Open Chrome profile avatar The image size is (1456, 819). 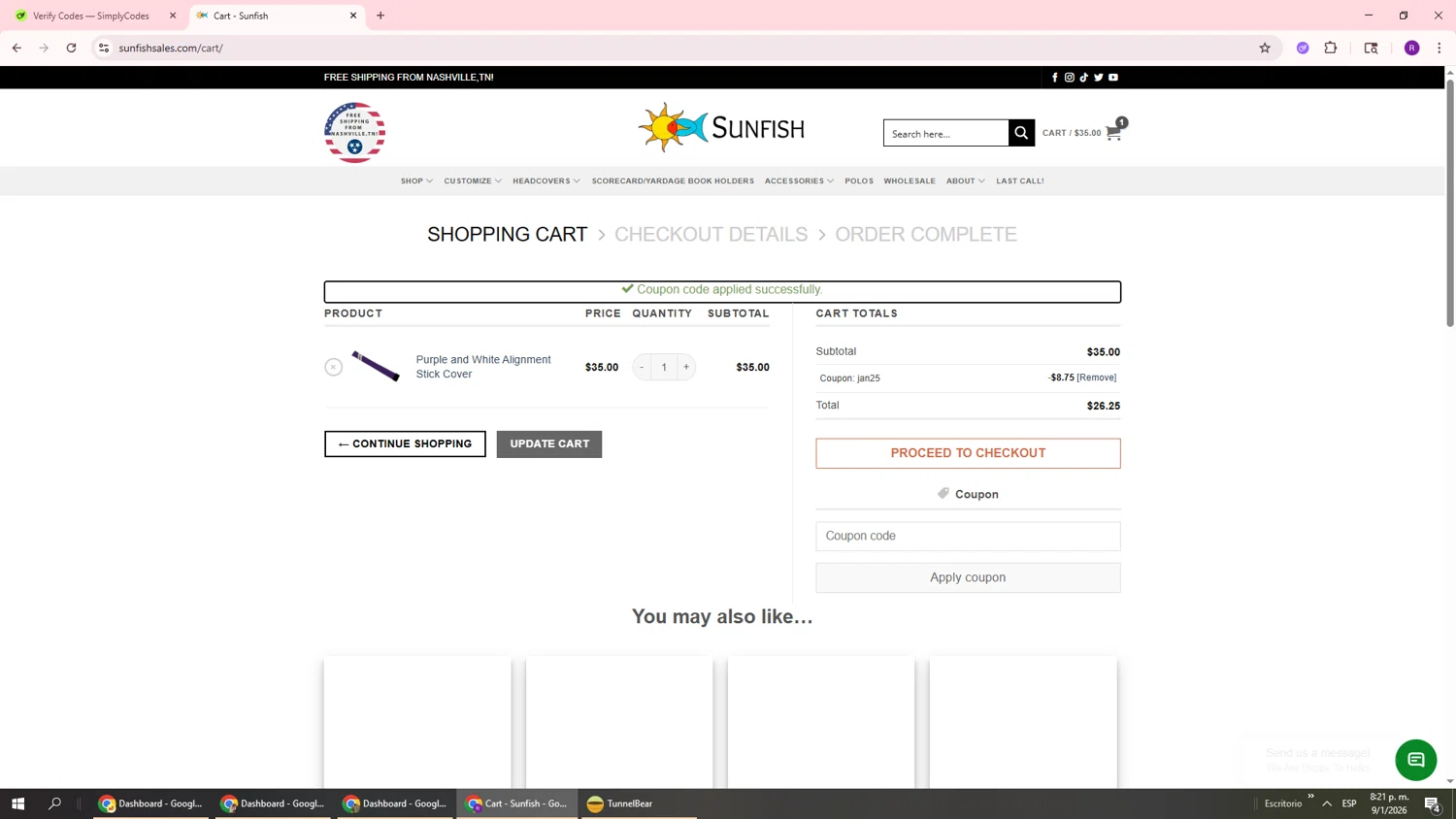click(1412, 48)
